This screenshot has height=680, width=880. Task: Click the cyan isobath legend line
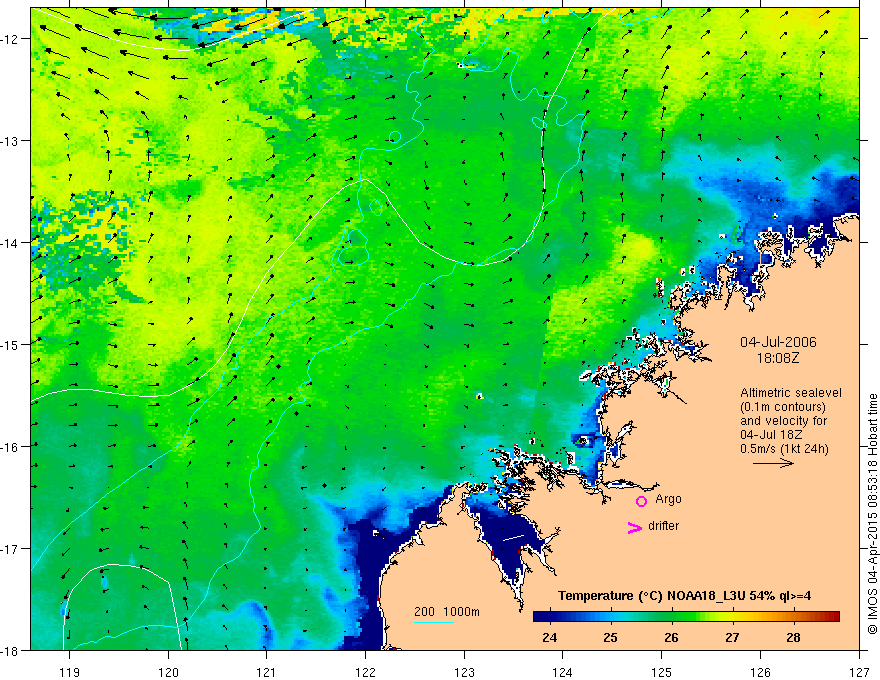(434, 622)
